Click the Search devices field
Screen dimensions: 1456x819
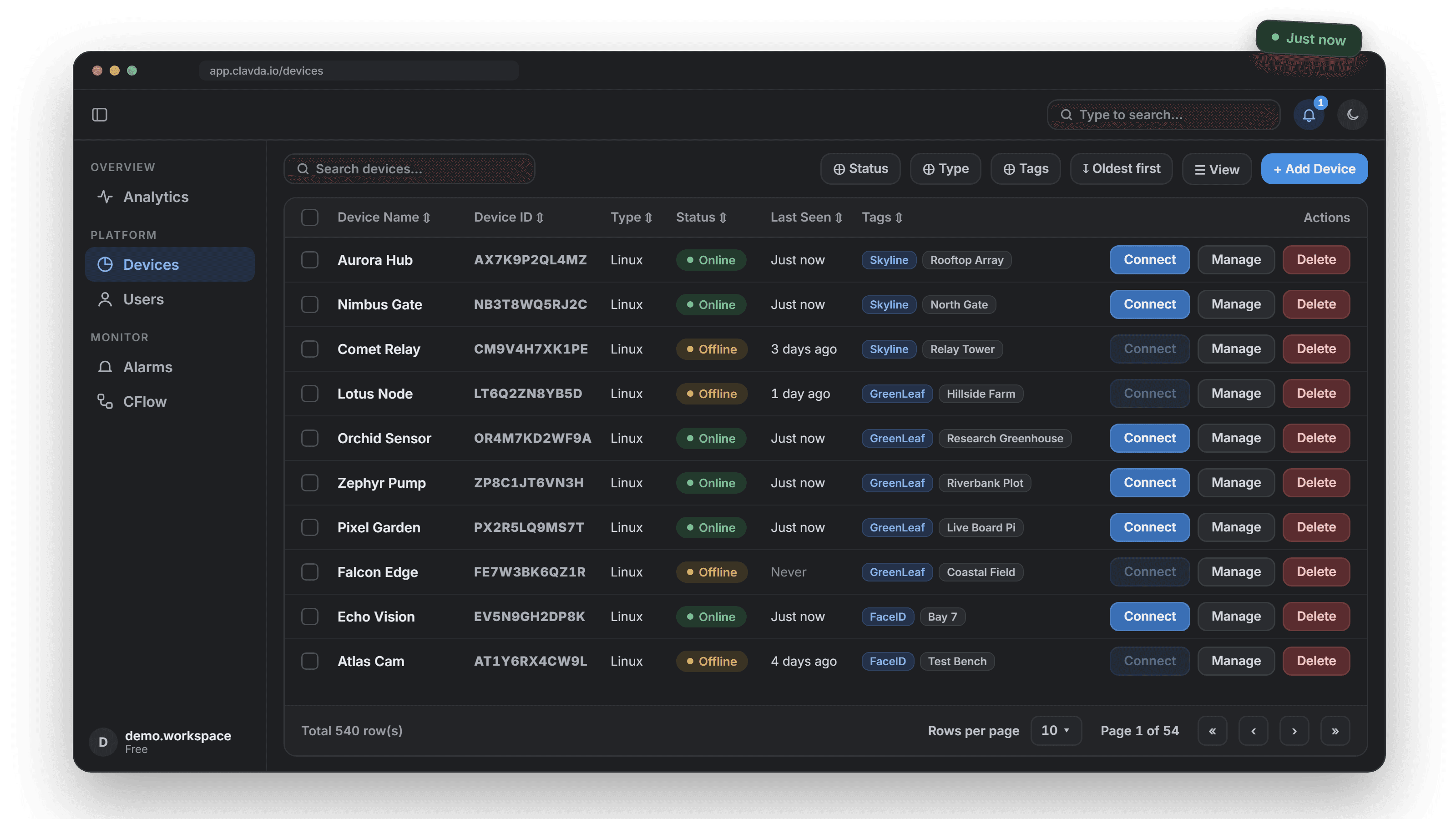coord(409,169)
